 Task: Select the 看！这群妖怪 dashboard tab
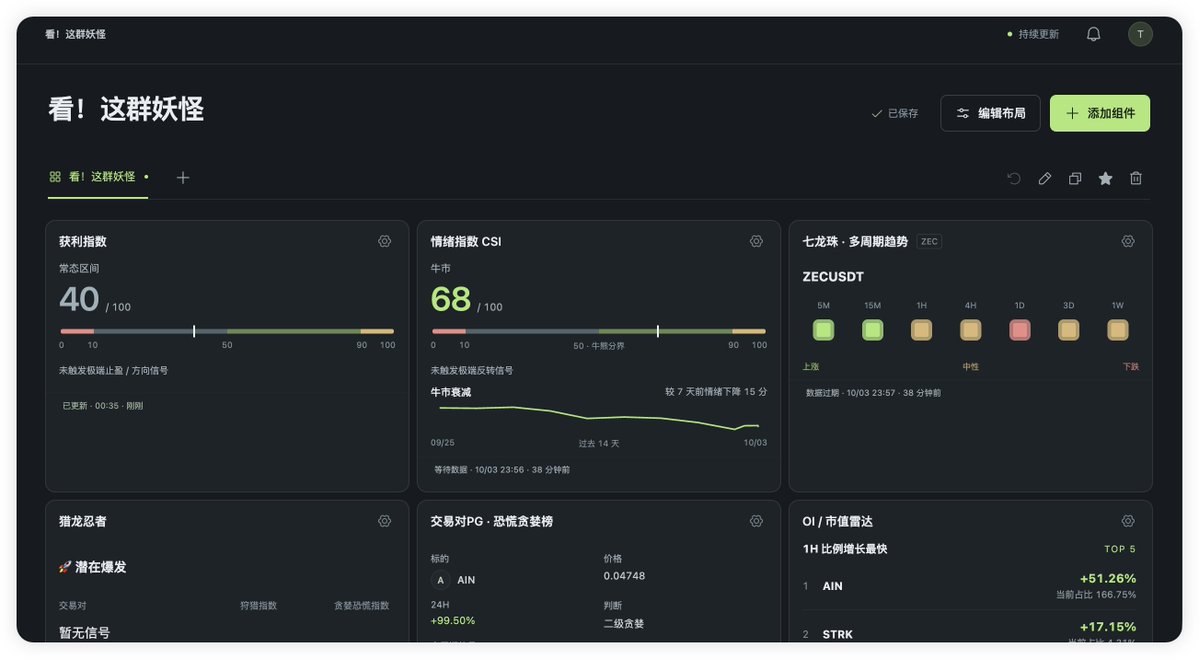click(98, 177)
